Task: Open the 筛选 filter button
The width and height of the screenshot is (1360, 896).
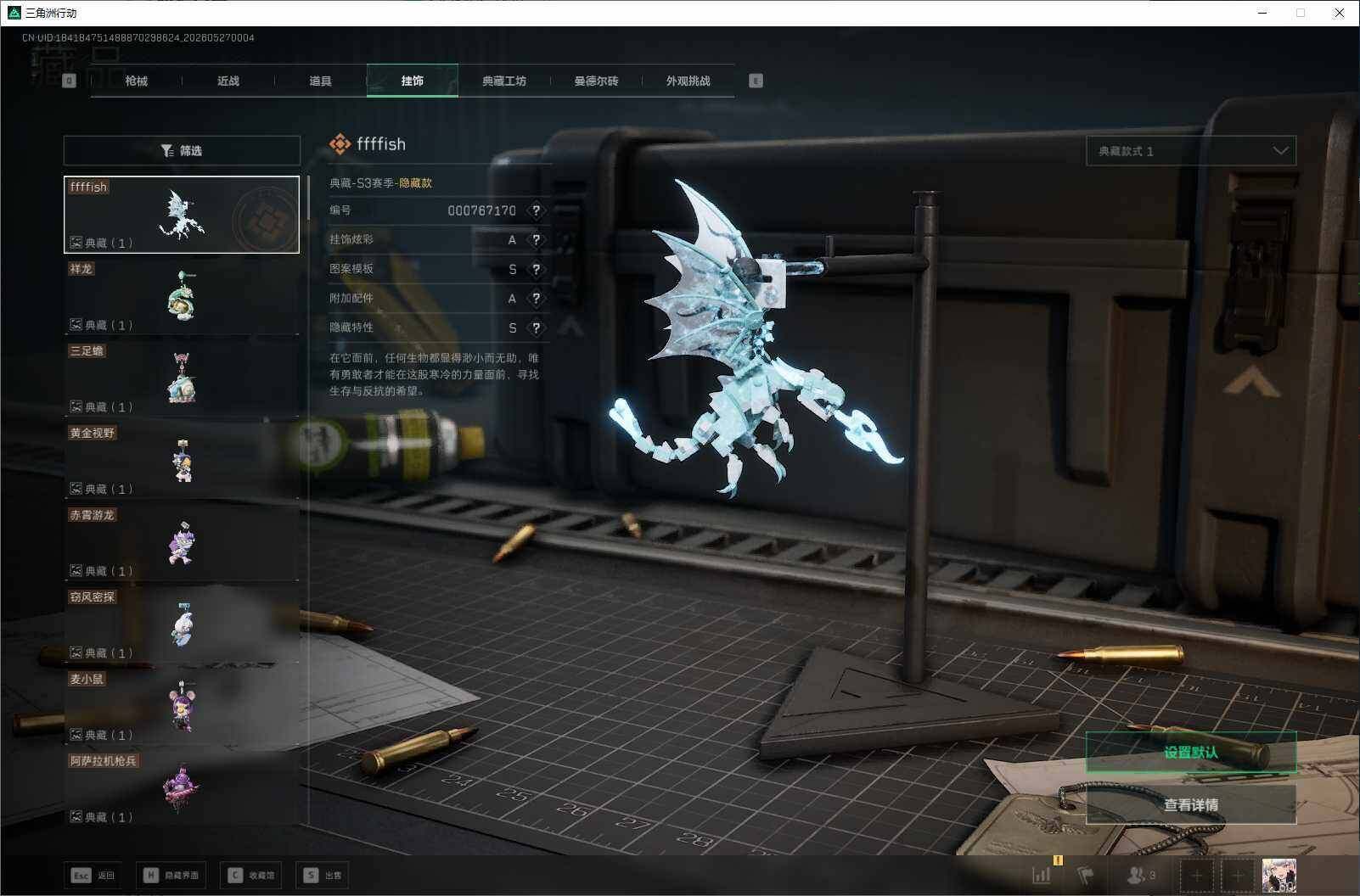Action: pos(182,150)
